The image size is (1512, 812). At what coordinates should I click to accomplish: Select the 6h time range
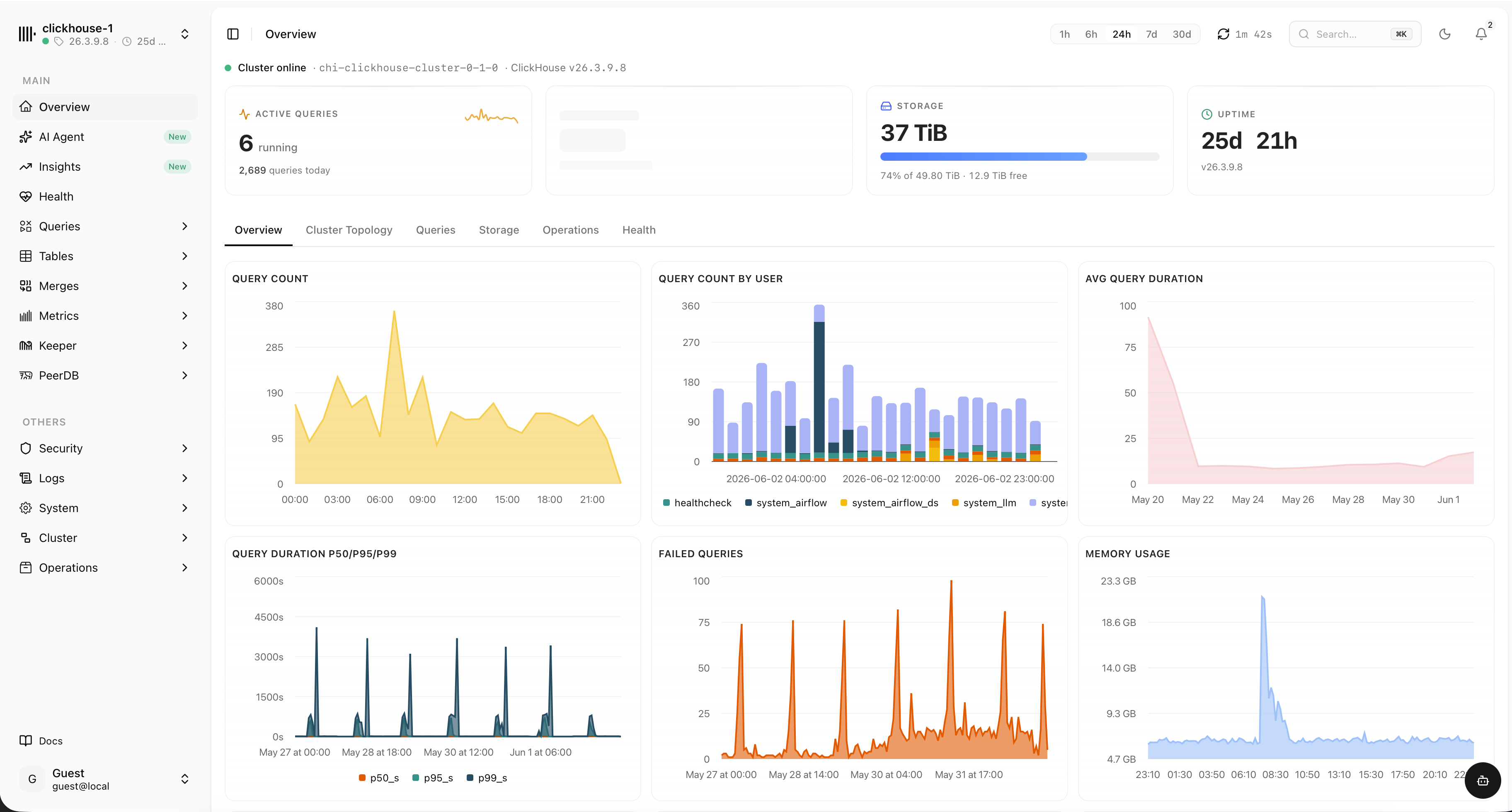pos(1091,34)
